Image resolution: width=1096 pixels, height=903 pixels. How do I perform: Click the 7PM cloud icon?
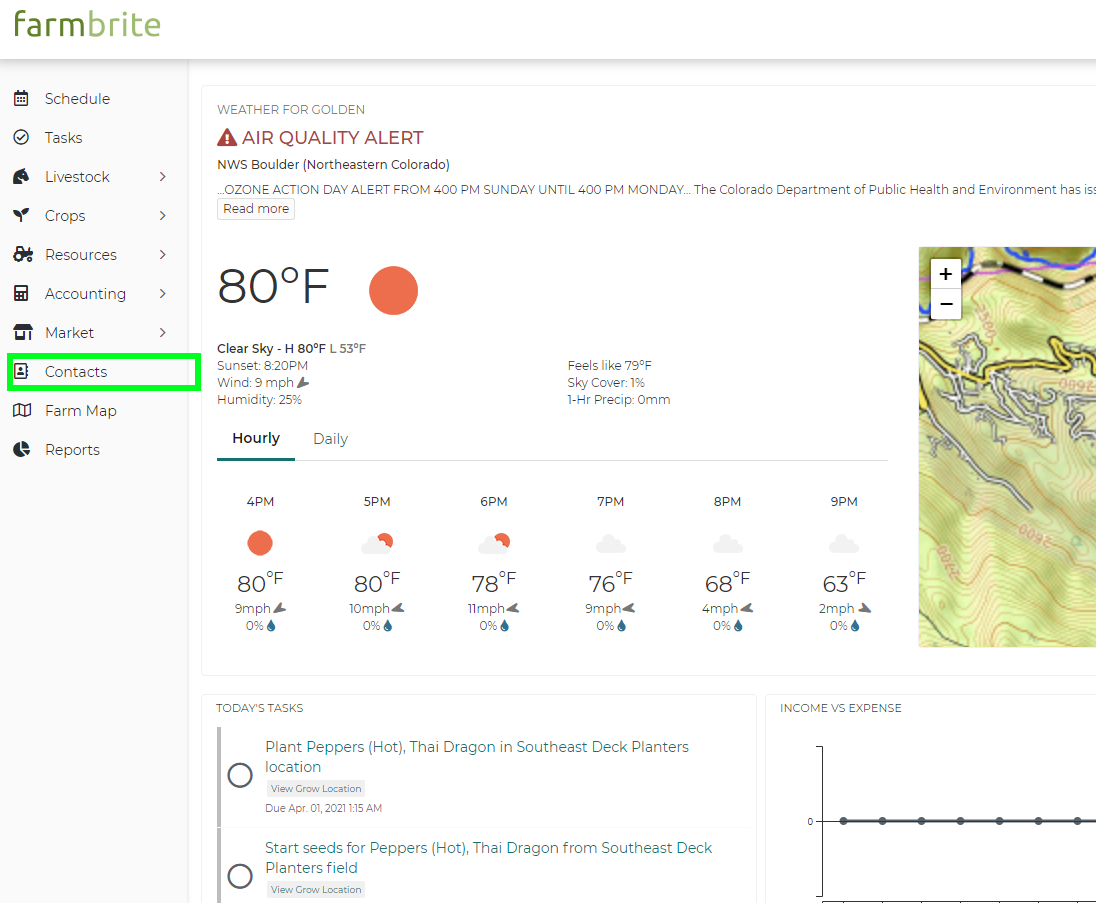pos(611,544)
